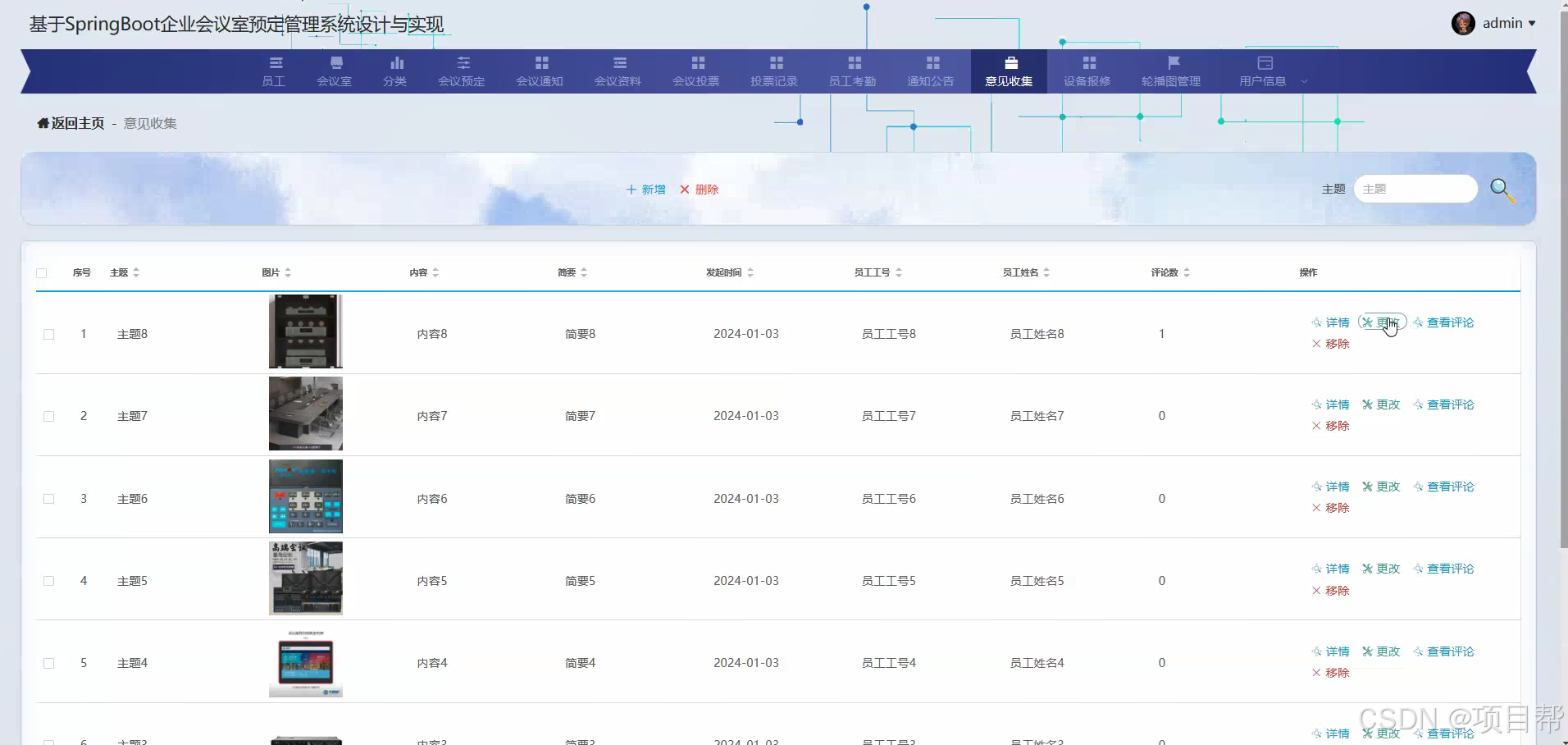Click 详情 icon for 主题7 row
The height and width of the screenshot is (745, 1568).
1317,404
